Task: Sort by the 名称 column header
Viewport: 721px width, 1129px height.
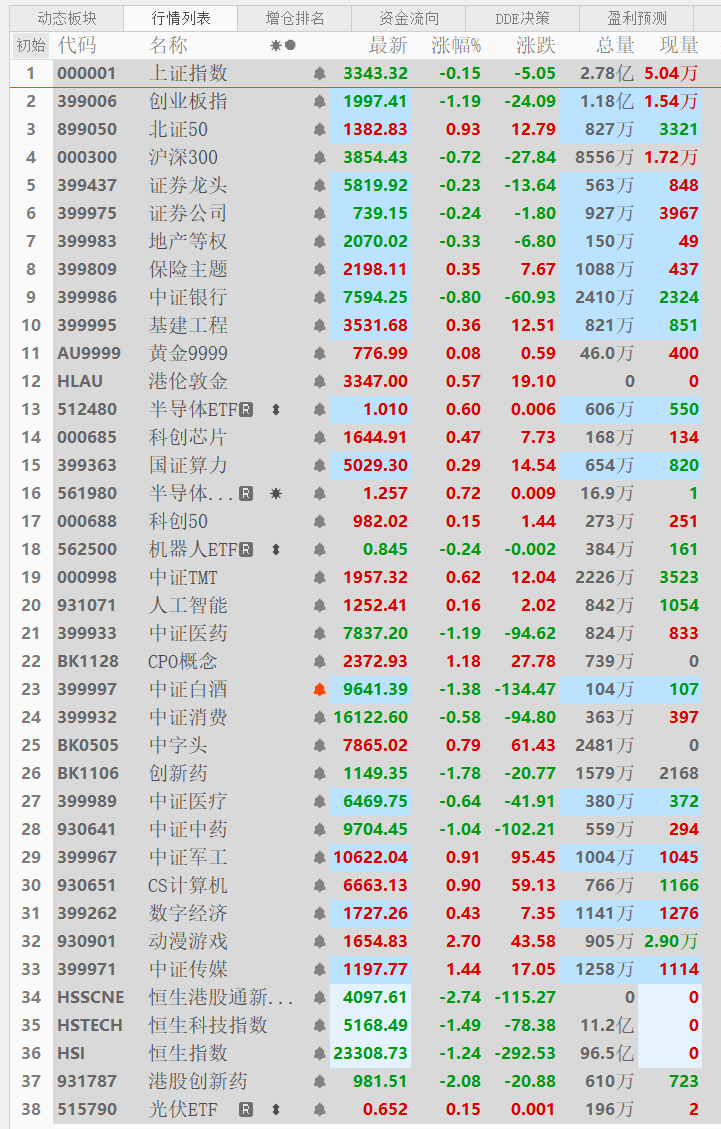Action: pos(169,46)
